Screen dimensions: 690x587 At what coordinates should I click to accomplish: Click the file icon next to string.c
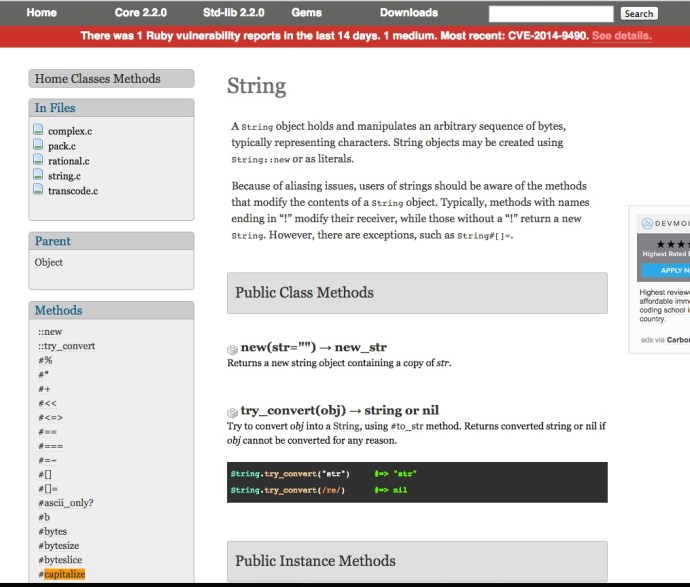pyautogui.click(x=38, y=176)
